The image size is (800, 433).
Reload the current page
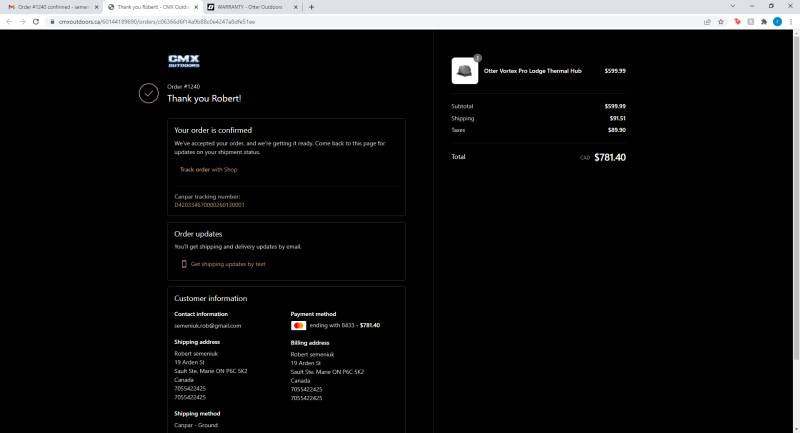pos(36,22)
